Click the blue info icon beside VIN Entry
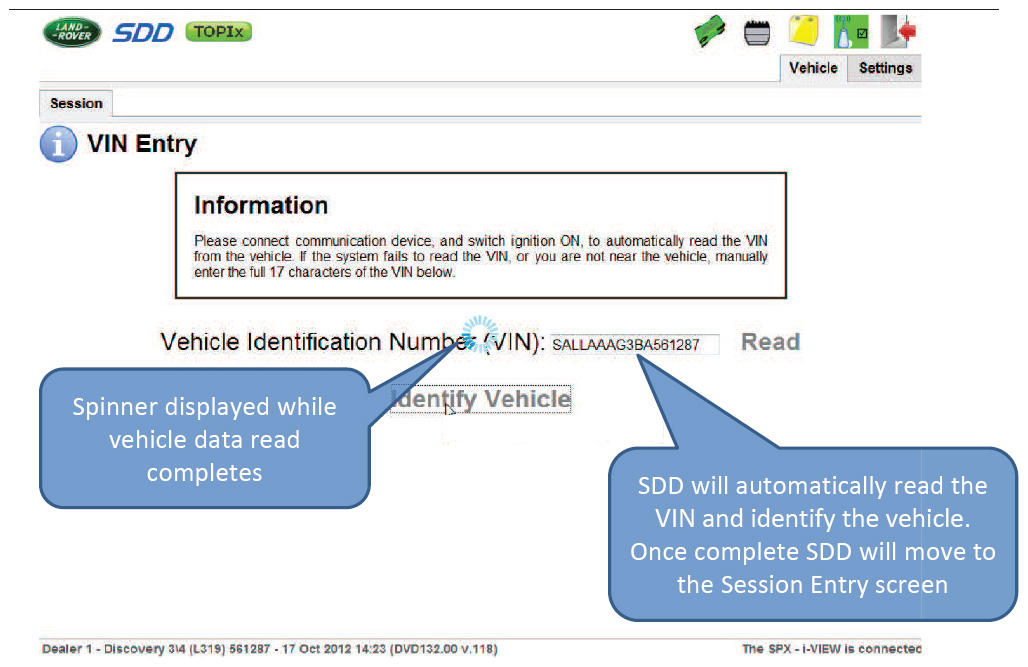The image size is (1028, 667). (58, 145)
